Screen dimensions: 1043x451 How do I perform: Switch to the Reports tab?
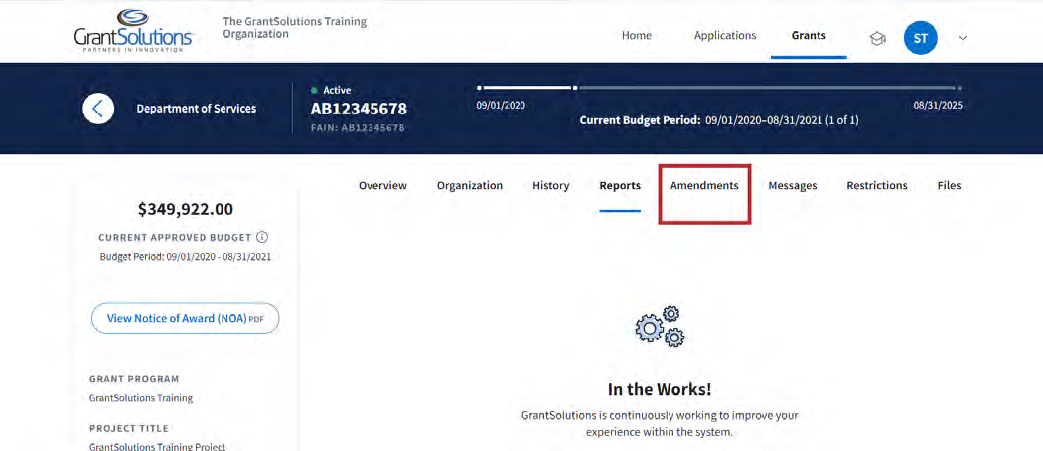click(x=620, y=186)
